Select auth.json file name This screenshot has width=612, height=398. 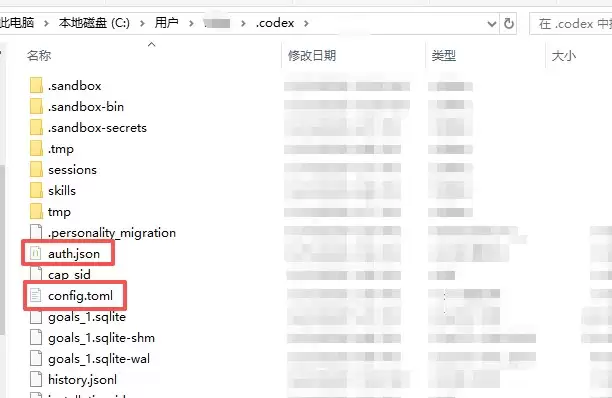click(74, 254)
